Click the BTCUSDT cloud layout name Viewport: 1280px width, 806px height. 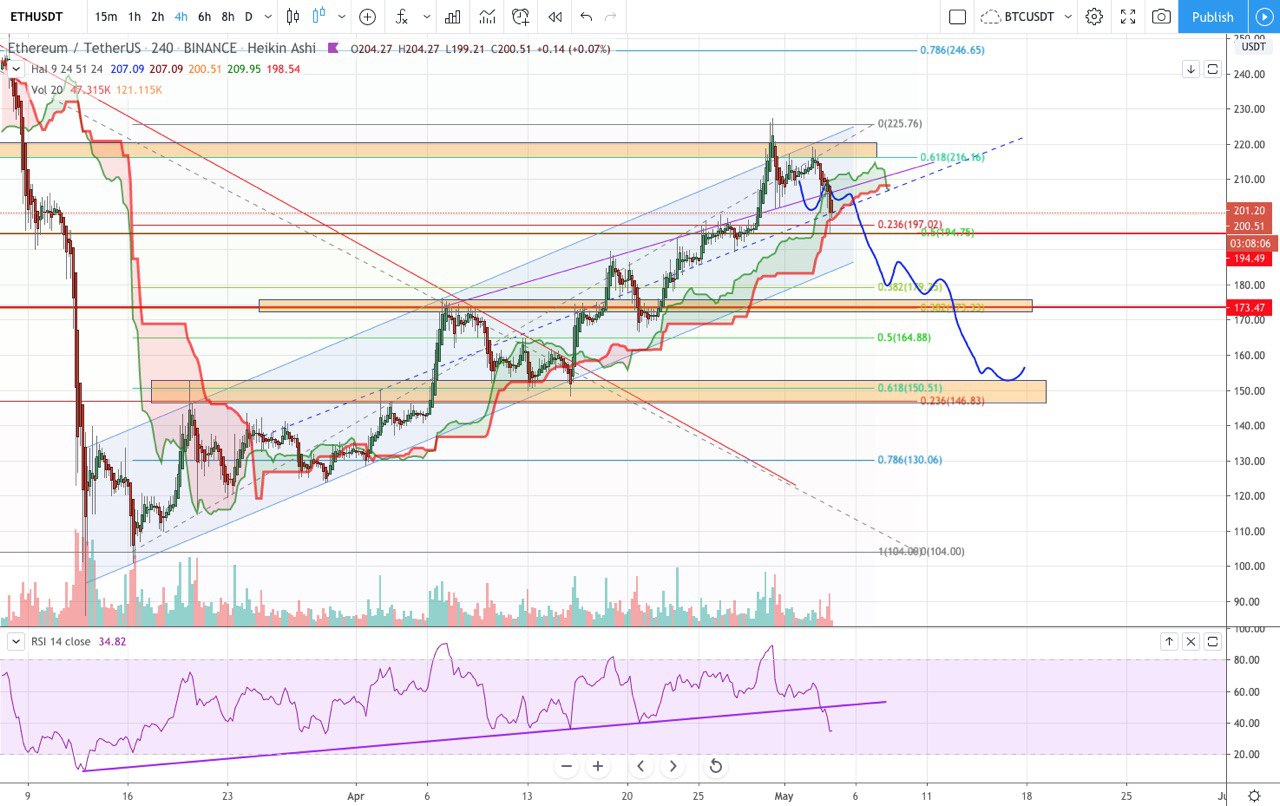point(1030,16)
